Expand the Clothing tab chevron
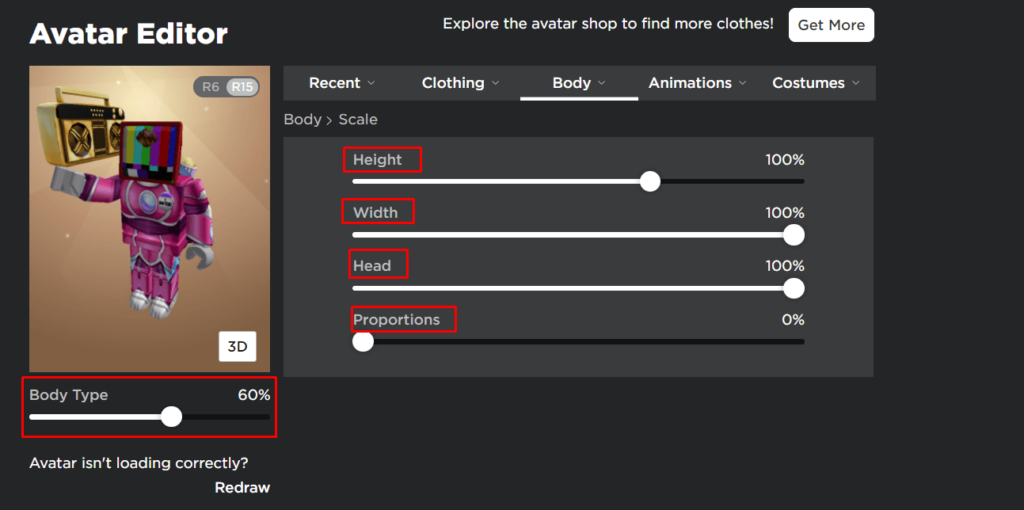The width and height of the screenshot is (1024, 510). tap(495, 83)
